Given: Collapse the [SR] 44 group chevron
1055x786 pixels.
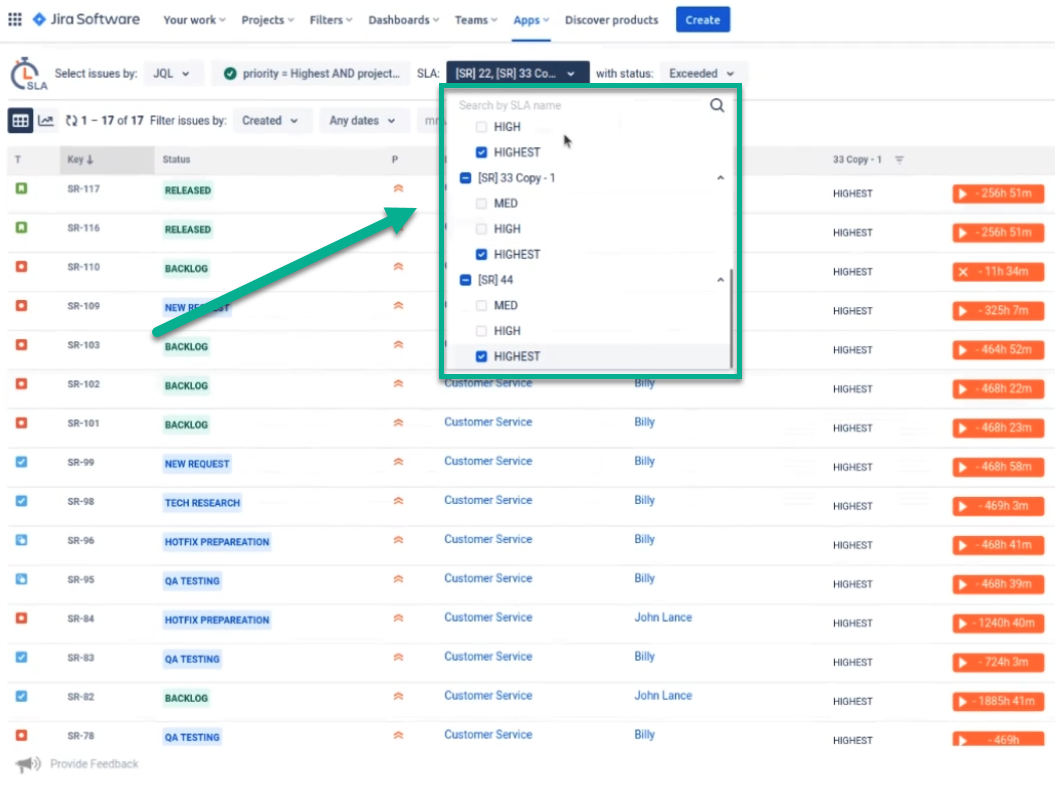Looking at the screenshot, I should tap(720, 280).
